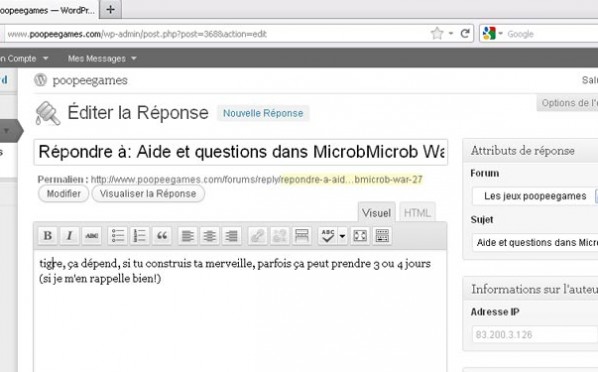Click the unlink icon in the toolbar
598x372 pixels.
coord(279,235)
